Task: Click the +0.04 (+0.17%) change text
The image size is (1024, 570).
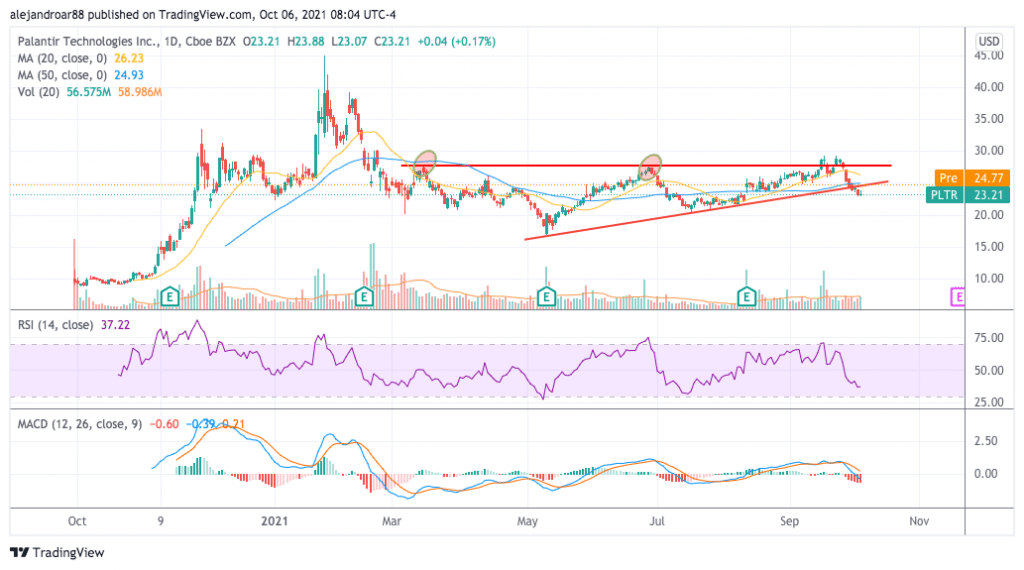Action: [x=456, y=41]
